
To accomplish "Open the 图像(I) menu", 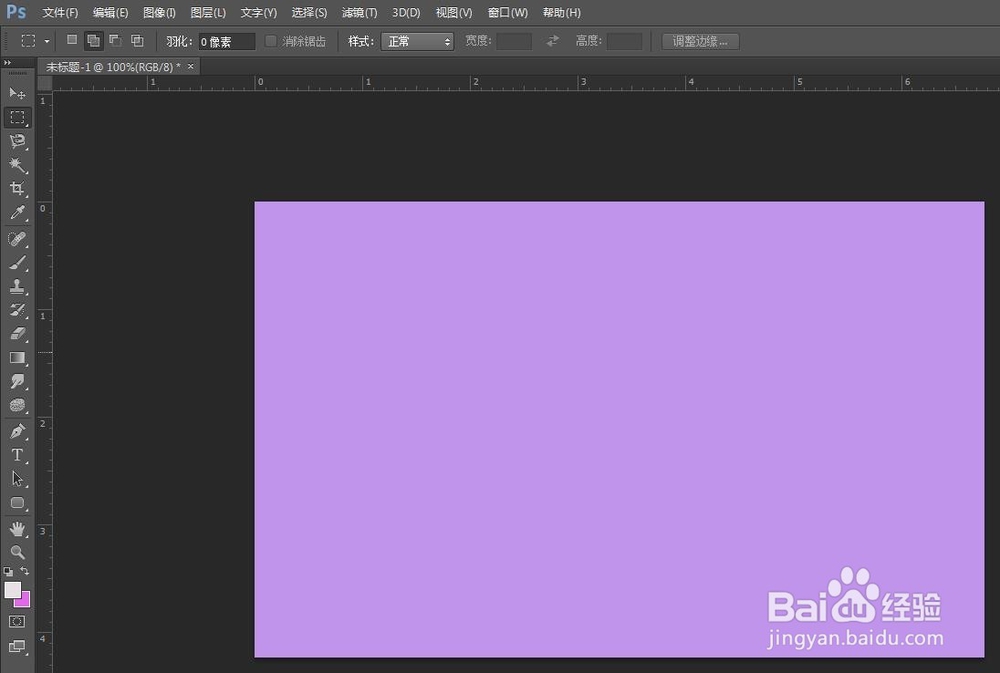I will (159, 13).
